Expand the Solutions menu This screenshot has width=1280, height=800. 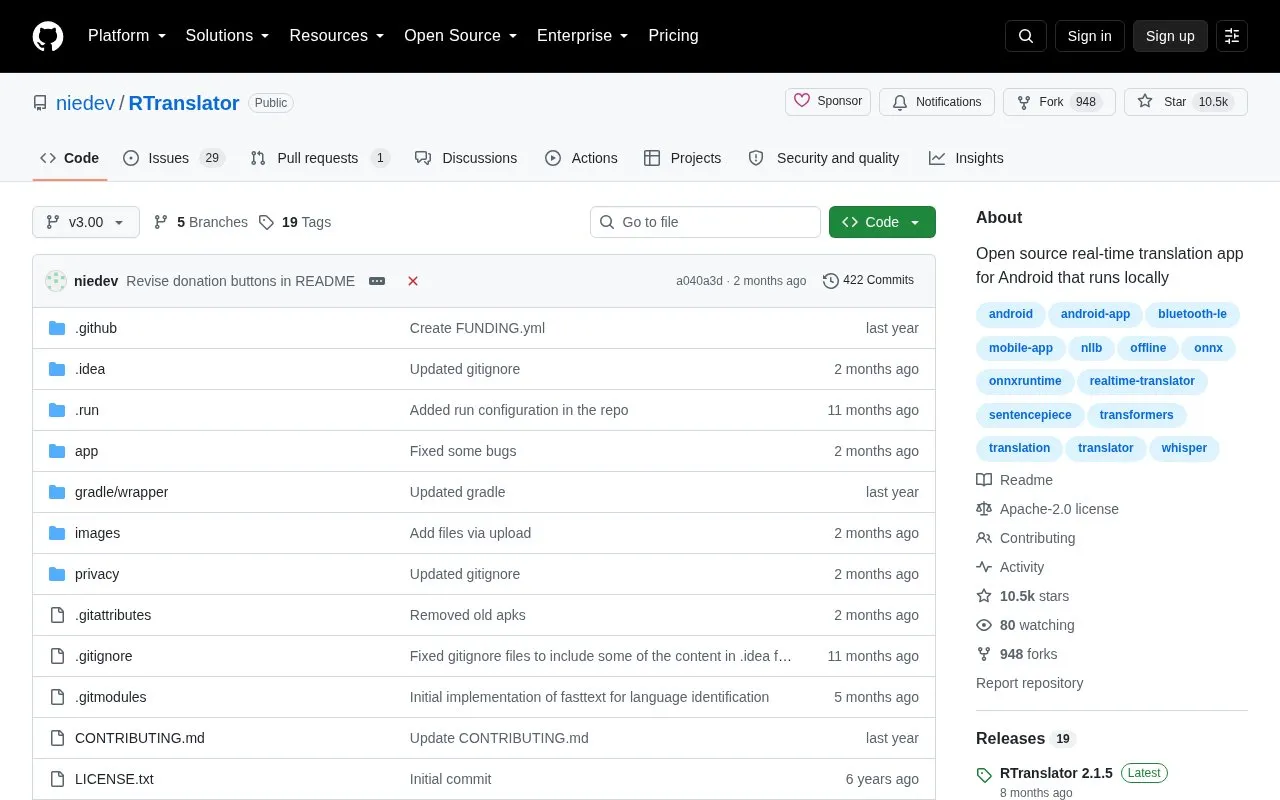click(228, 36)
